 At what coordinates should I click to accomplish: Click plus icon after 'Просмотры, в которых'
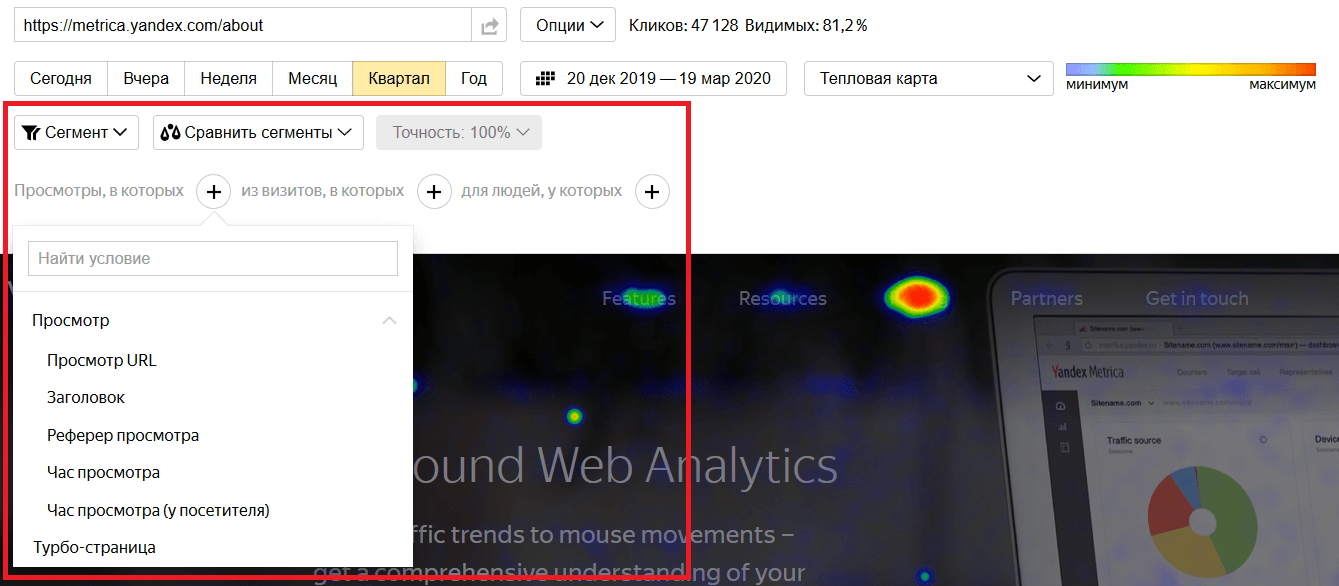coord(213,191)
